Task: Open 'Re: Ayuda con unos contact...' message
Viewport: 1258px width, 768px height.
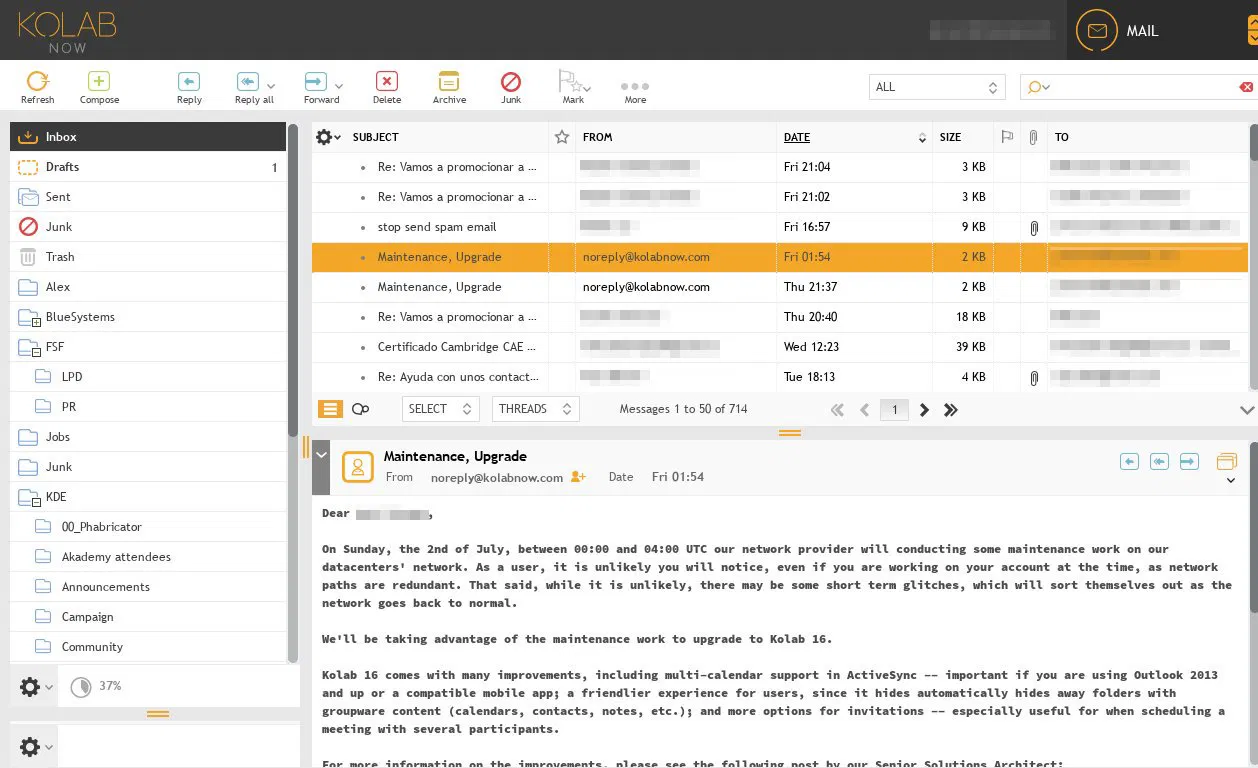Action: (x=780, y=377)
